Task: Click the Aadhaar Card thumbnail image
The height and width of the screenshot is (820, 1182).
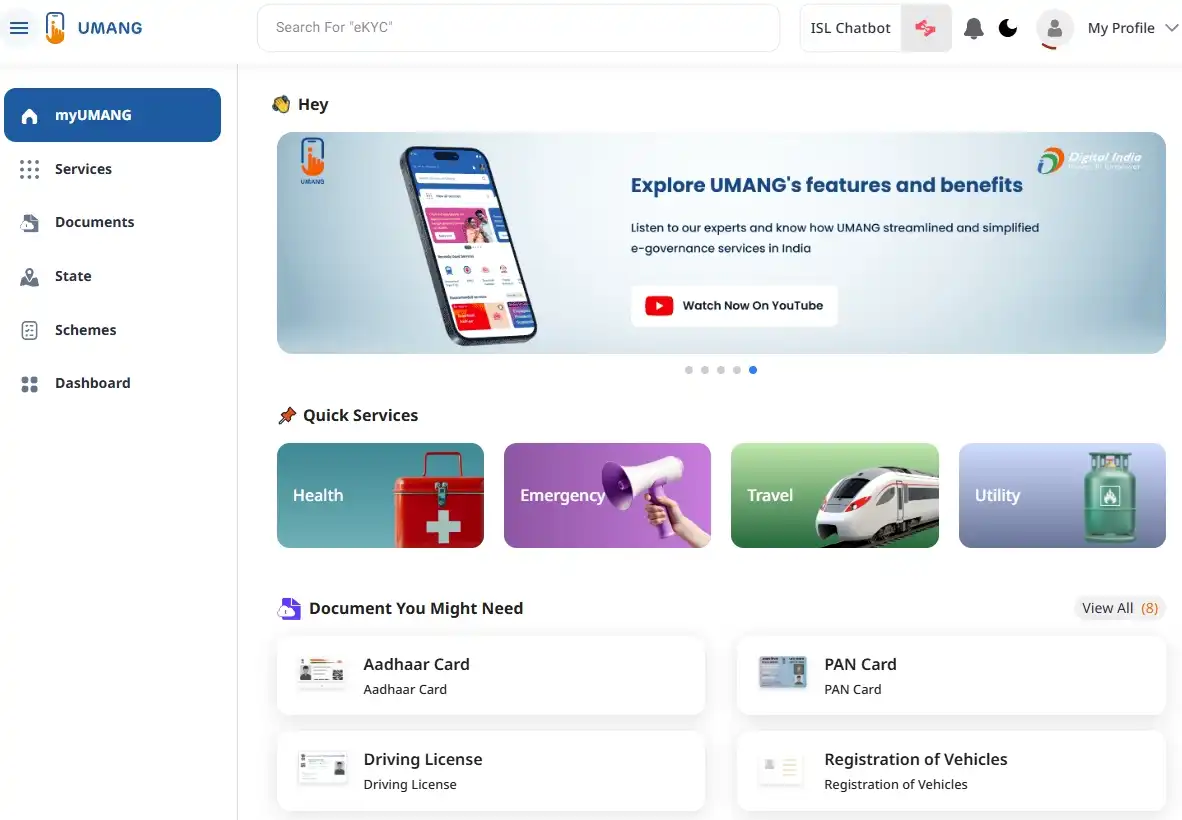Action: pyautogui.click(x=322, y=671)
